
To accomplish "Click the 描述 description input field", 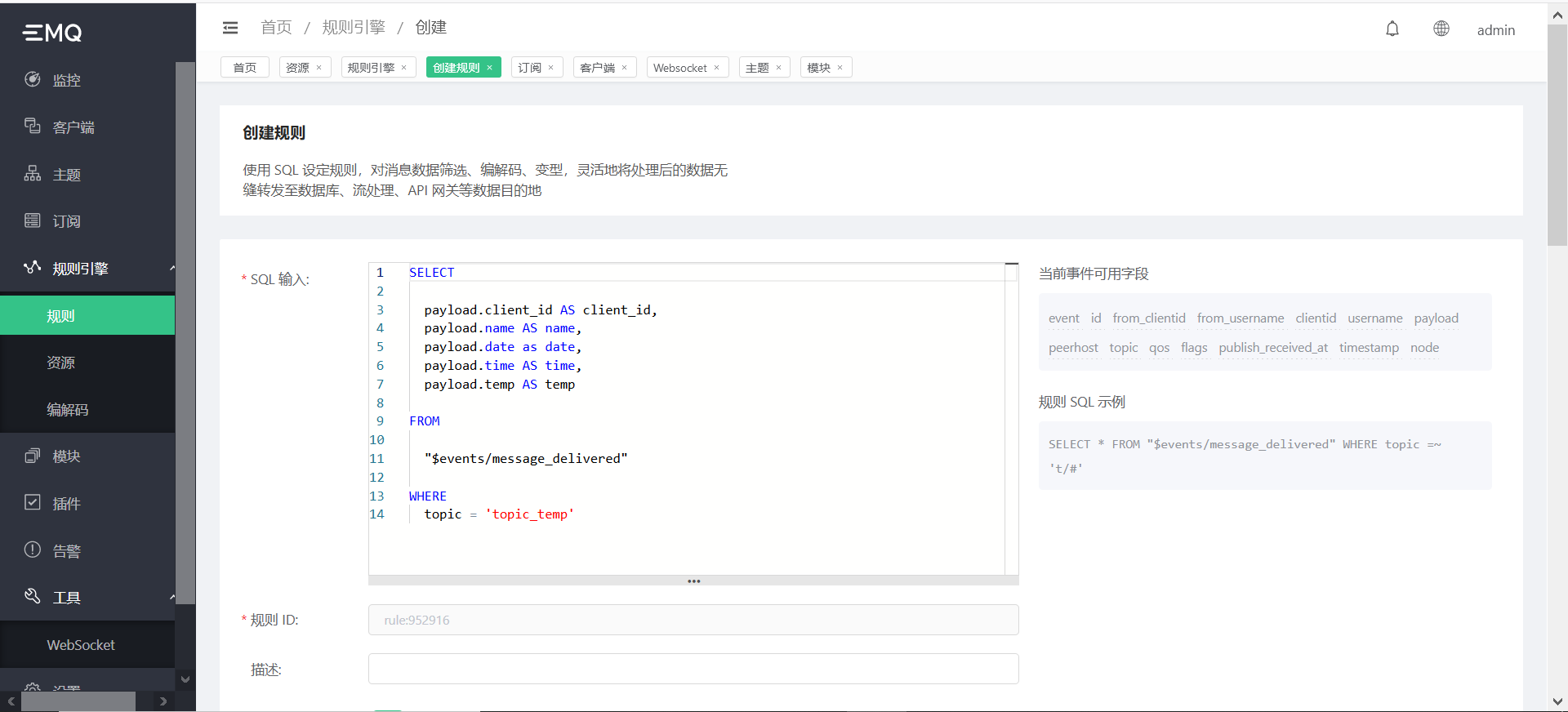I will click(x=693, y=669).
